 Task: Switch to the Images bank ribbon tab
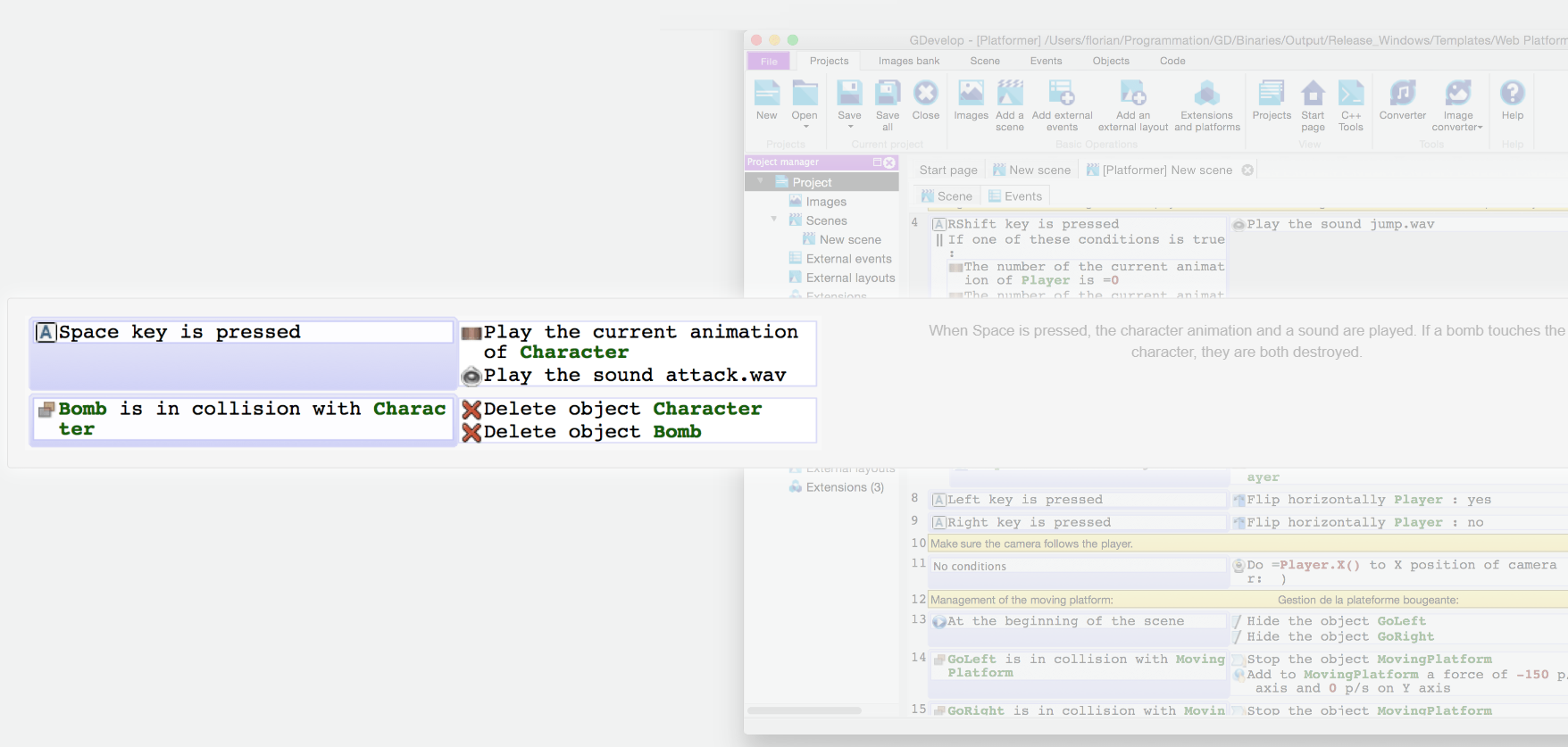pyautogui.click(x=908, y=61)
